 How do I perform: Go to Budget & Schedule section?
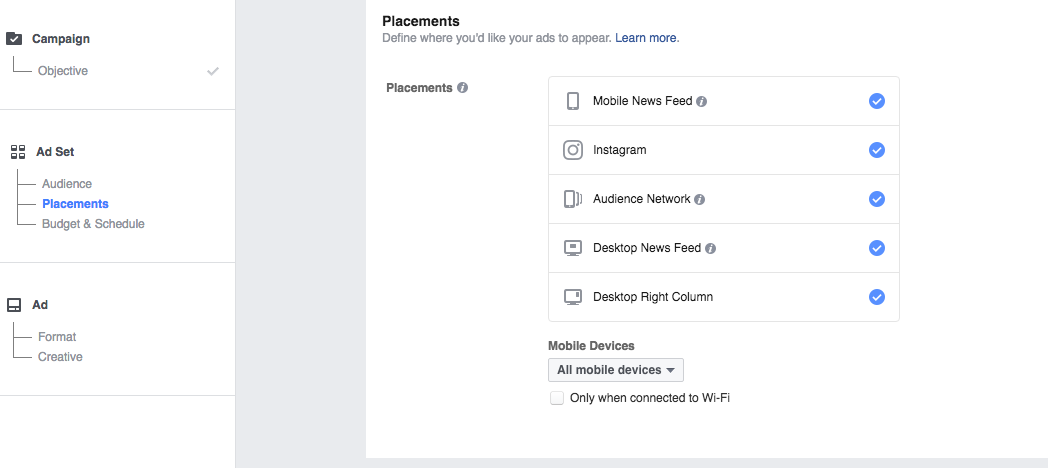tap(93, 224)
